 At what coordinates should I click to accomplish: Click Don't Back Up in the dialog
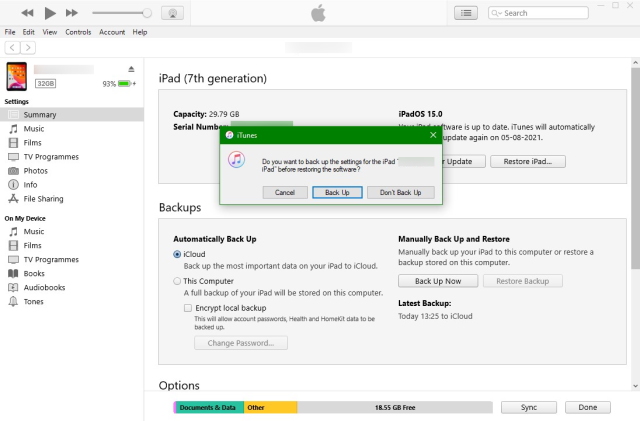400,192
